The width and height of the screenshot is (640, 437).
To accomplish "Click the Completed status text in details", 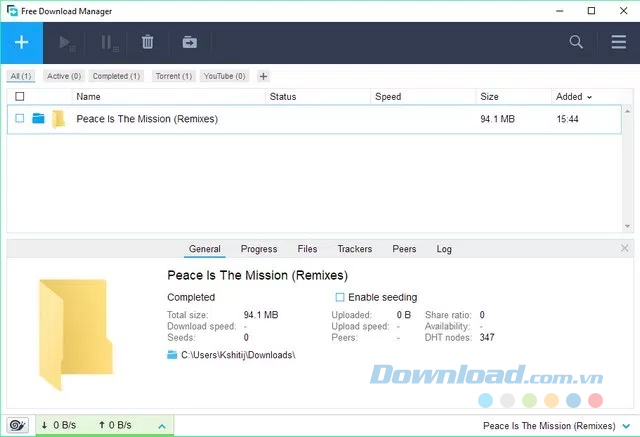I will tap(191, 297).
